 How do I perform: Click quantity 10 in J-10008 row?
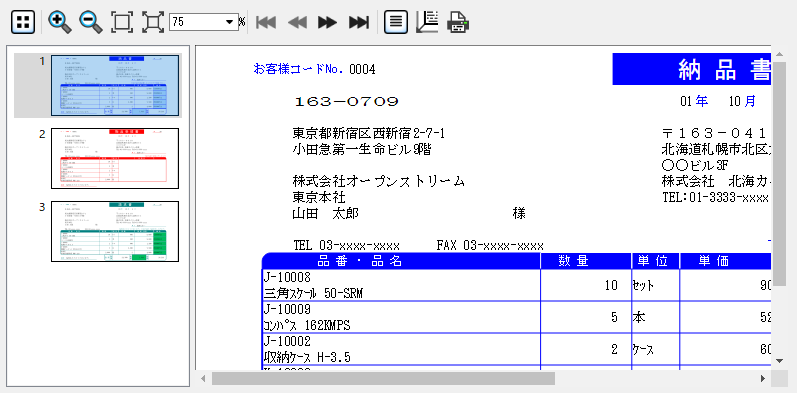point(611,286)
